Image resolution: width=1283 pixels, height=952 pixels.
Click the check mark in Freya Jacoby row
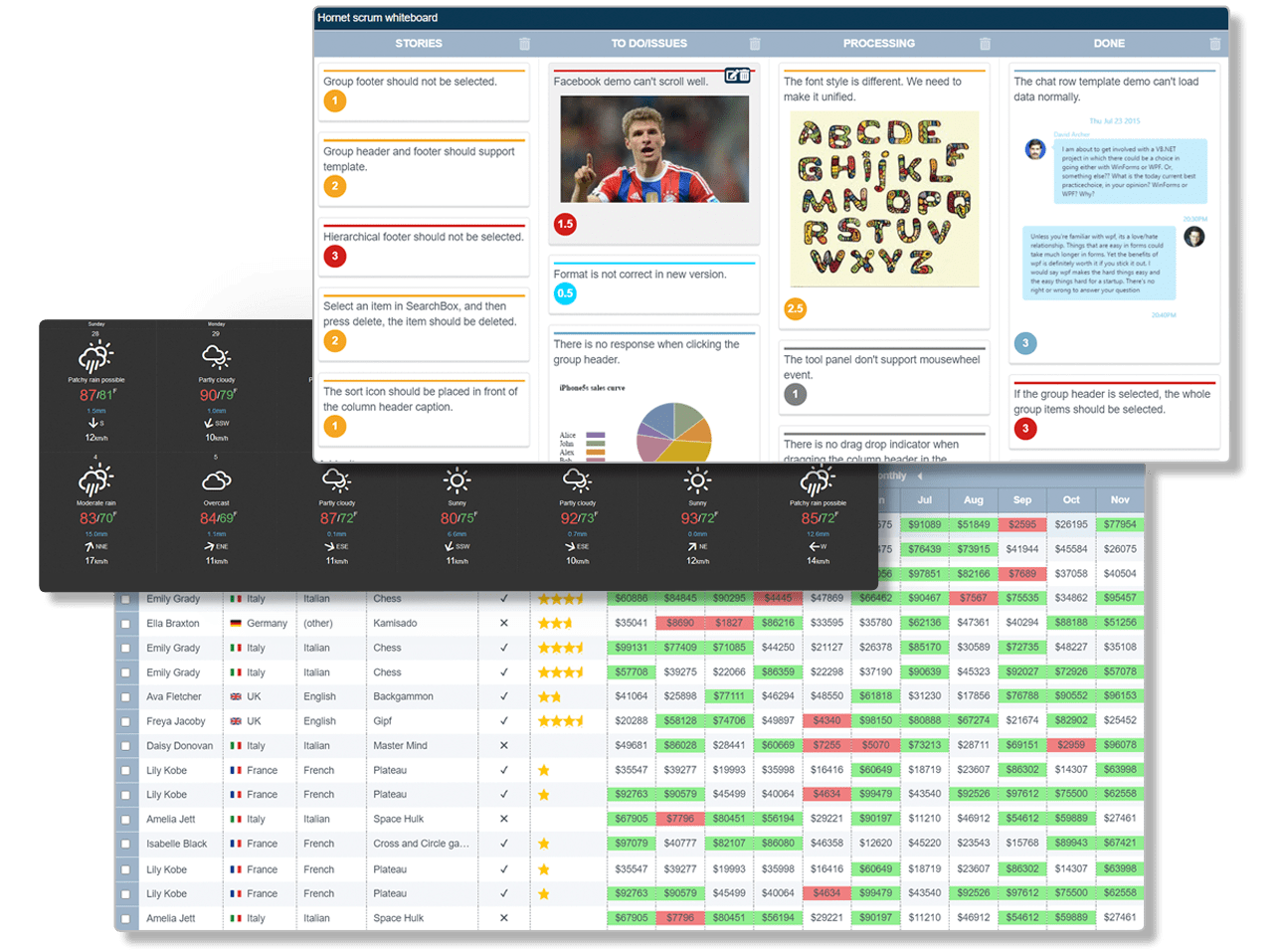coord(503,721)
